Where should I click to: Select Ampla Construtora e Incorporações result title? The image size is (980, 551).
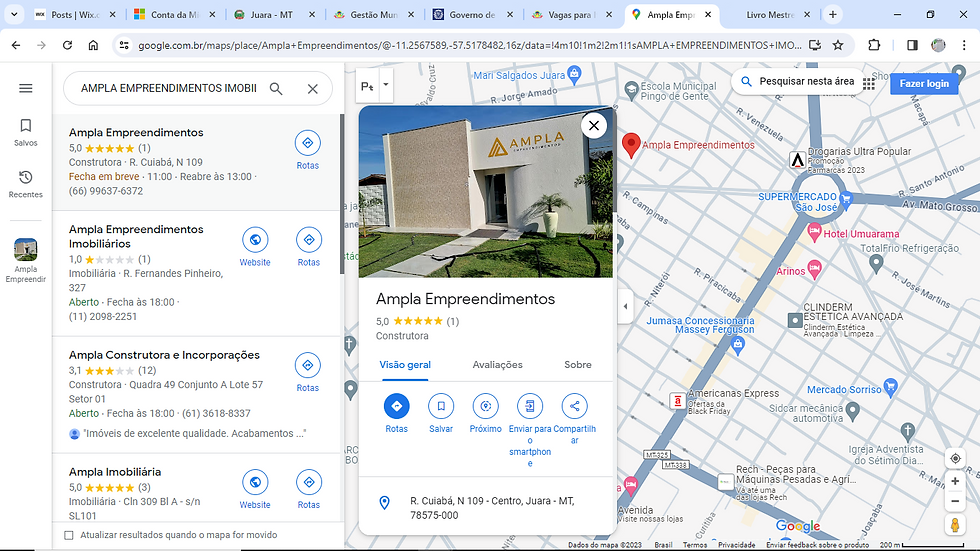[164, 355]
